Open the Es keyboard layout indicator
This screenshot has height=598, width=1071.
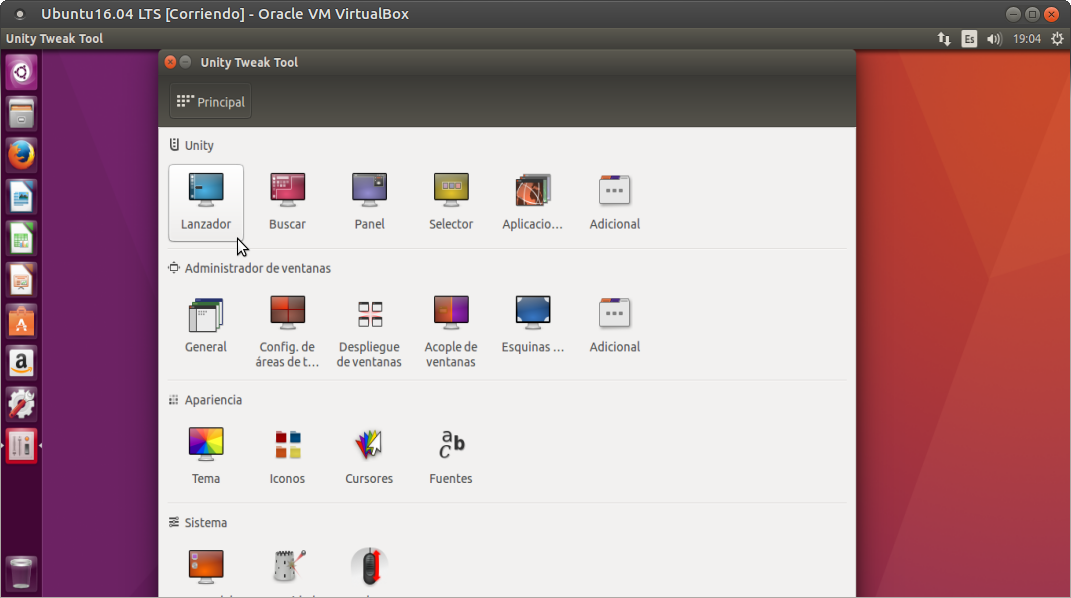[969, 39]
